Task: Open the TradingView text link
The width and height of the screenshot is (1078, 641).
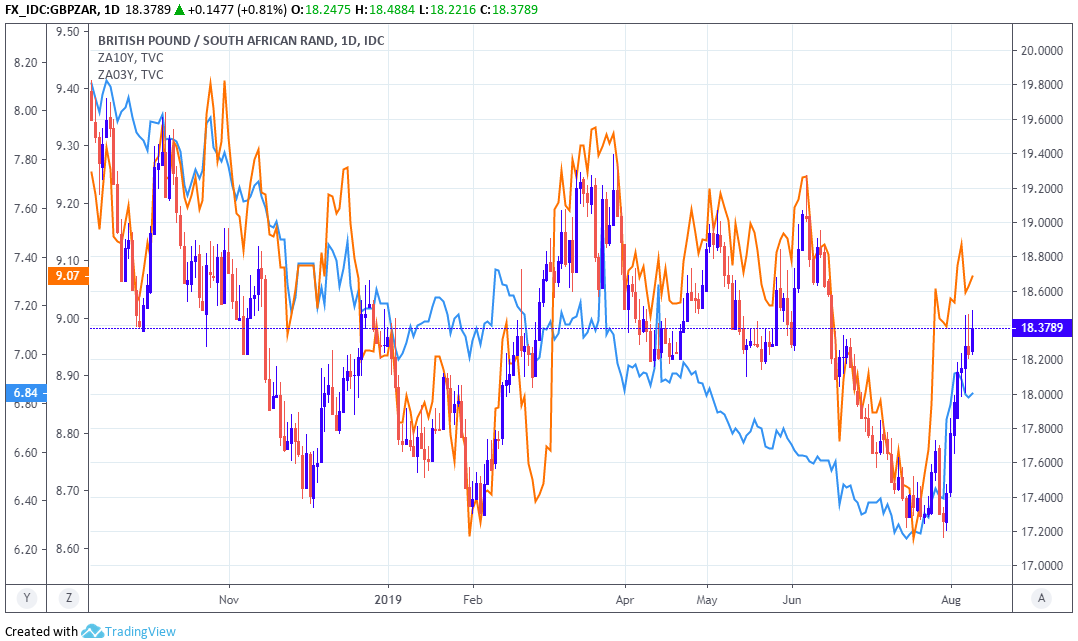Action: pyautogui.click(x=141, y=631)
